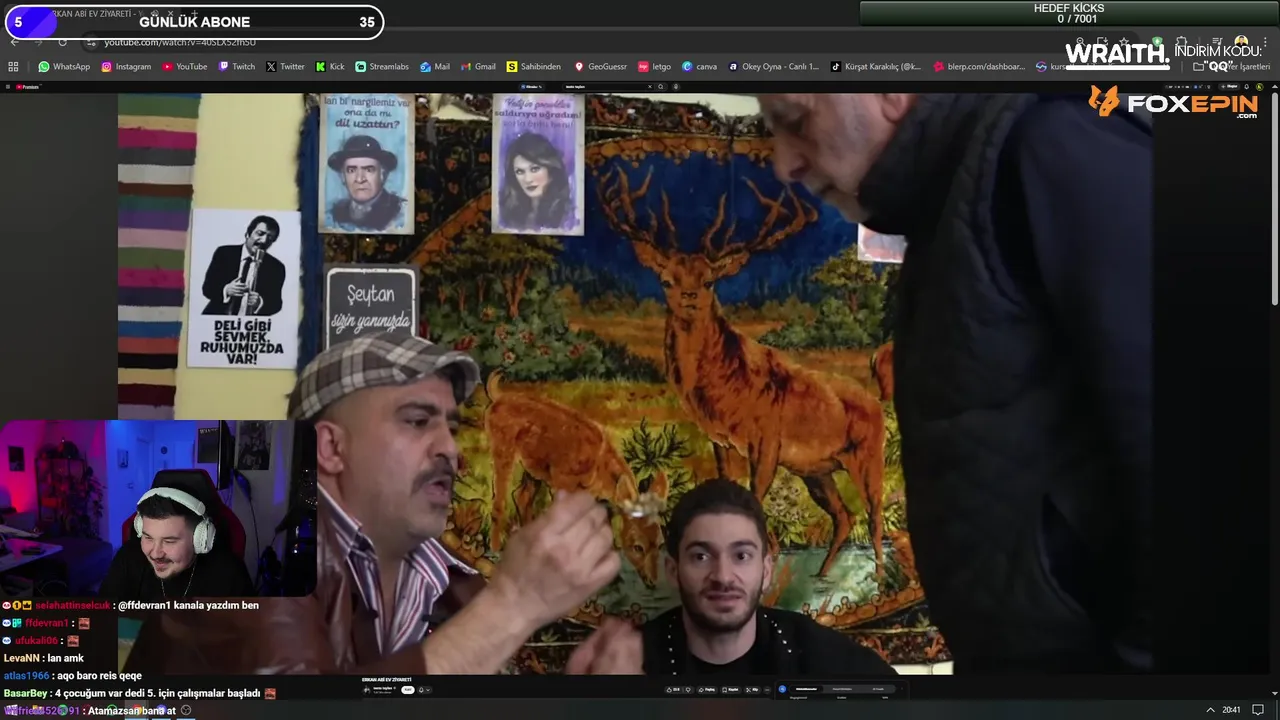
Task: Share the video with the share button
Action: (707, 689)
